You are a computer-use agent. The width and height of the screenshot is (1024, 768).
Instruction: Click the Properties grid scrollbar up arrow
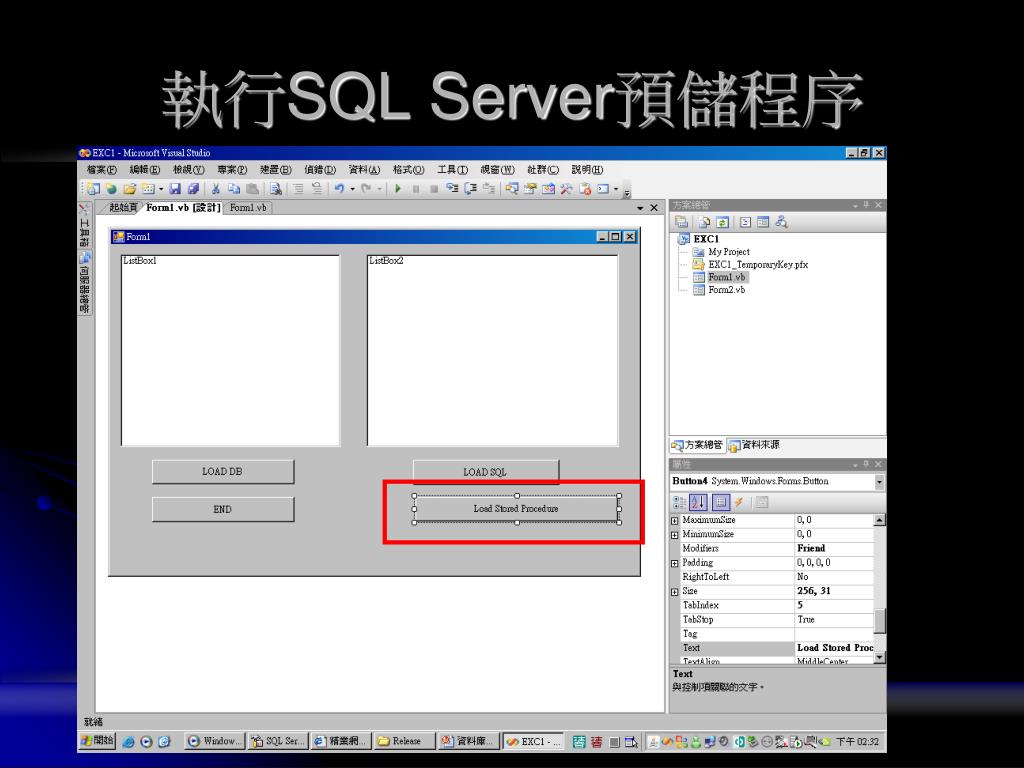click(880, 520)
